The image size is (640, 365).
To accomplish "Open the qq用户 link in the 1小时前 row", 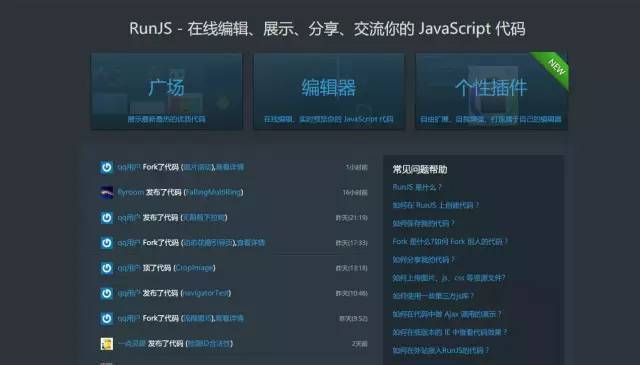I will (x=129, y=167).
